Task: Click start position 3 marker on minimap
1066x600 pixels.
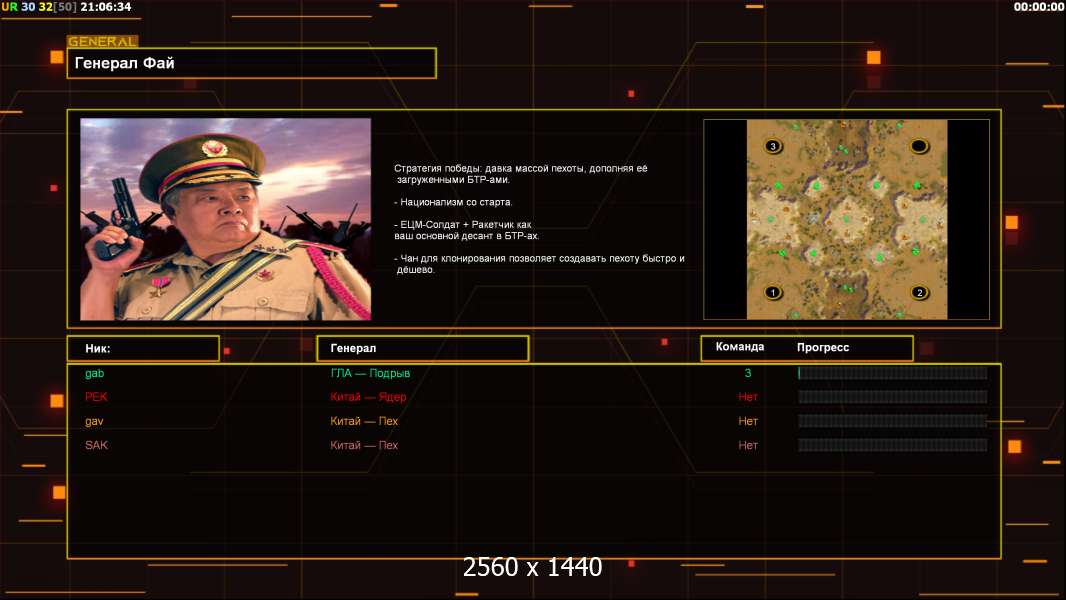Action: pos(772,146)
